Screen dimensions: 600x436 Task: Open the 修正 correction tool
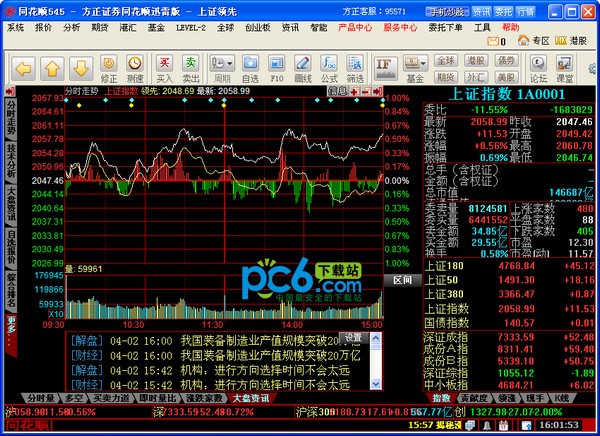[109, 69]
